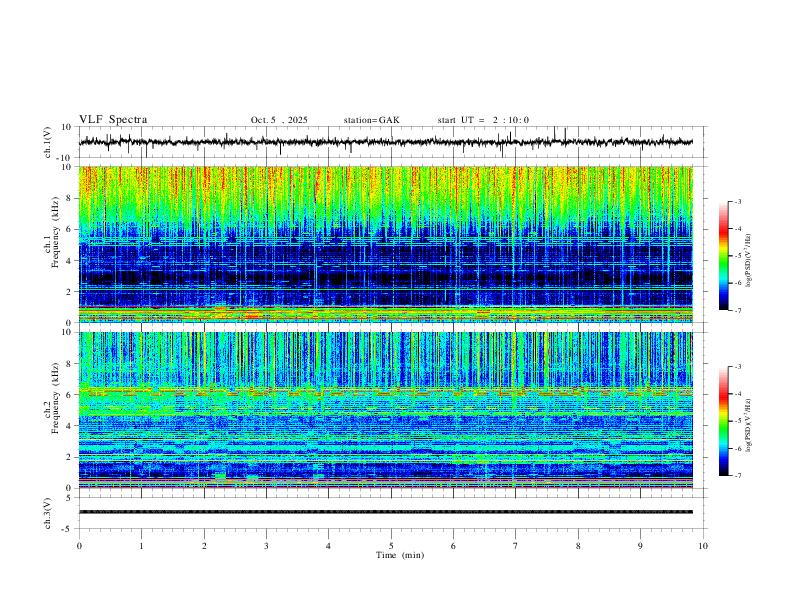Click the 'start UT = 2 : 10: 0' text
Image resolution: width=792 pixels, height=612 pixels.
coord(483,120)
